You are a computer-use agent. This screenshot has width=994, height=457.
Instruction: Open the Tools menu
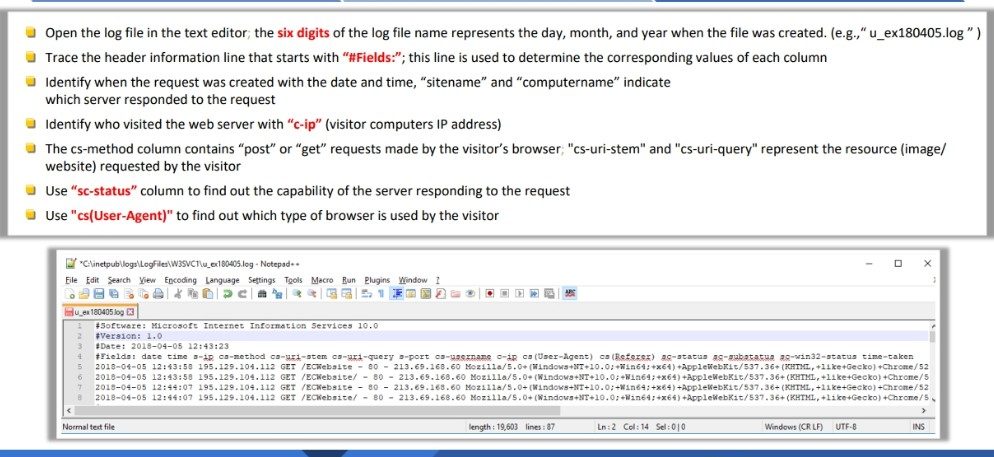pyautogui.click(x=293, y=280)
